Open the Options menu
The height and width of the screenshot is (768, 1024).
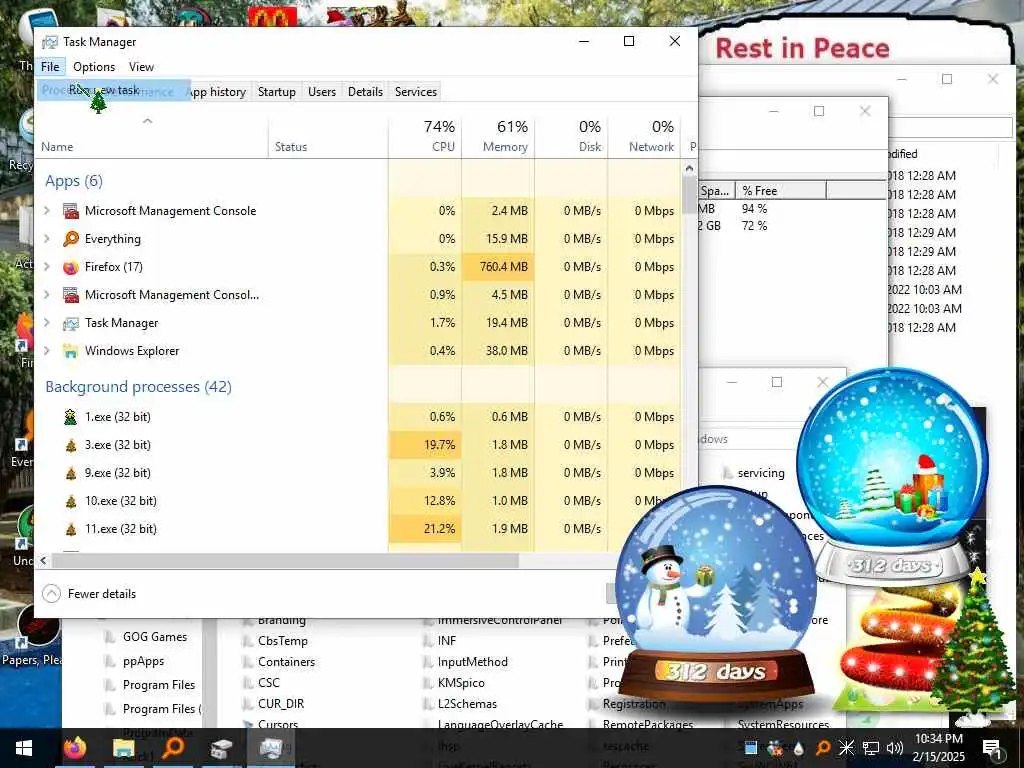(x=93, y=67)
